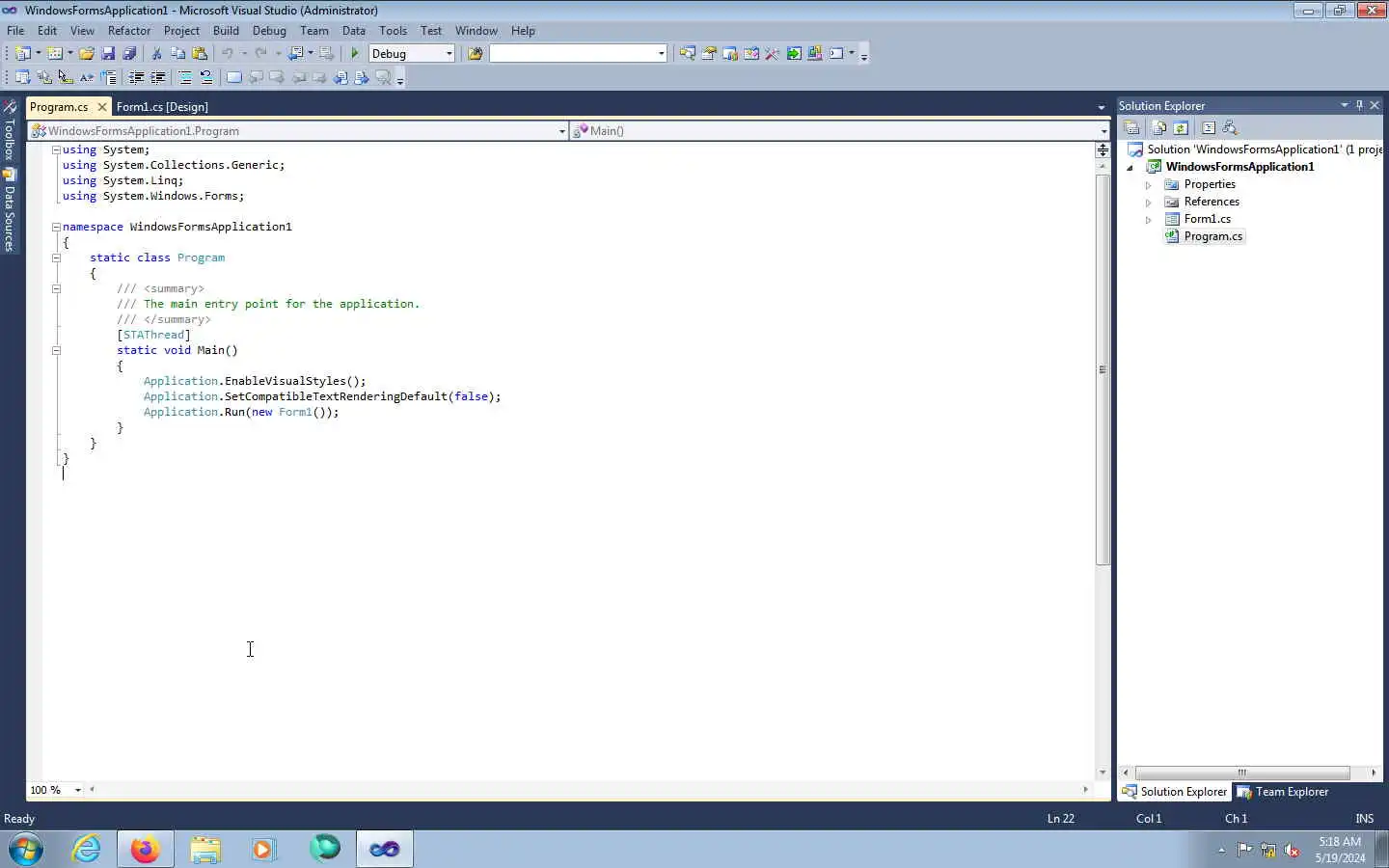
Task: Click the Properties icon in Solution Explorer toolbar
Action: tap(1131, 127)
